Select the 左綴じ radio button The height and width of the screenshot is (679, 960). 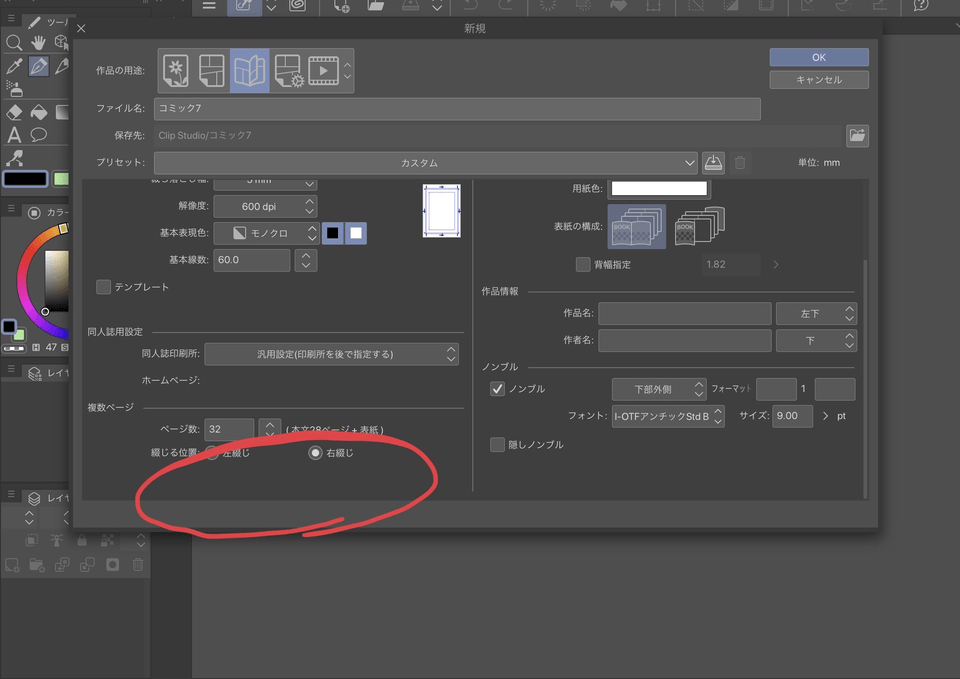(x=212, y=453)
